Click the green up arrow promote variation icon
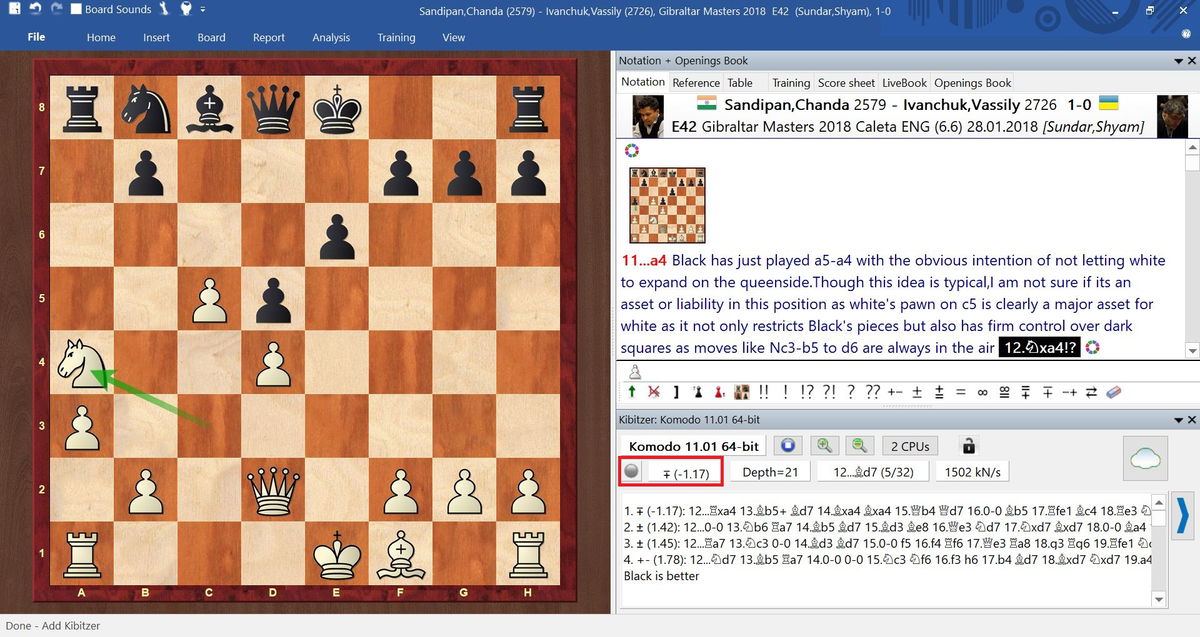Image resolution: width=1200 pixels, height=637 pixels. 632,392
